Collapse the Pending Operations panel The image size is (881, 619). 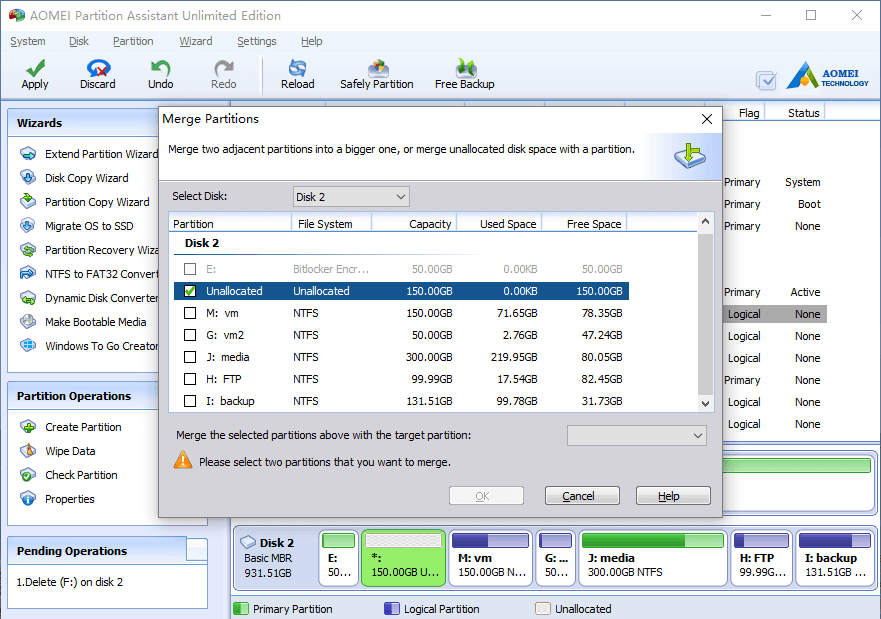[197, 549]
